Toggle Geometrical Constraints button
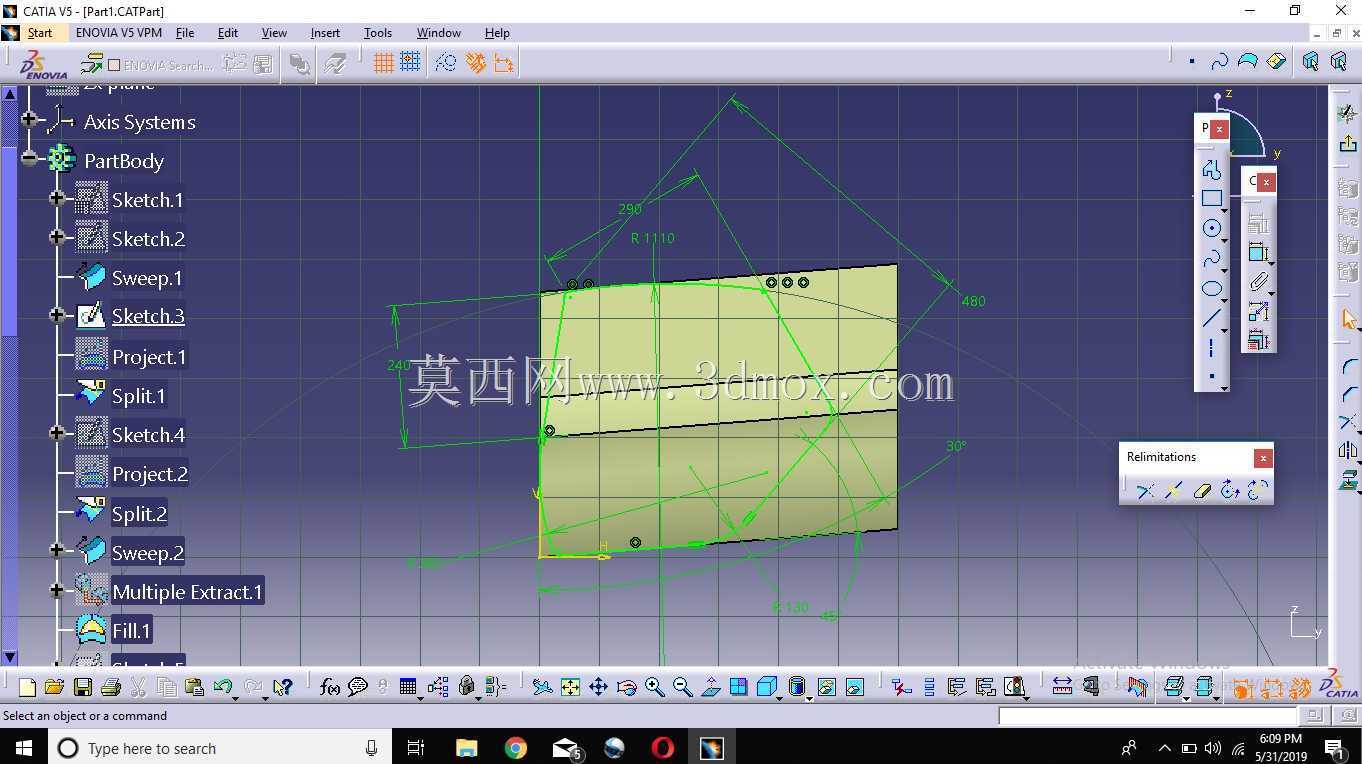1362x764 pixels. [x=475, y=63]
